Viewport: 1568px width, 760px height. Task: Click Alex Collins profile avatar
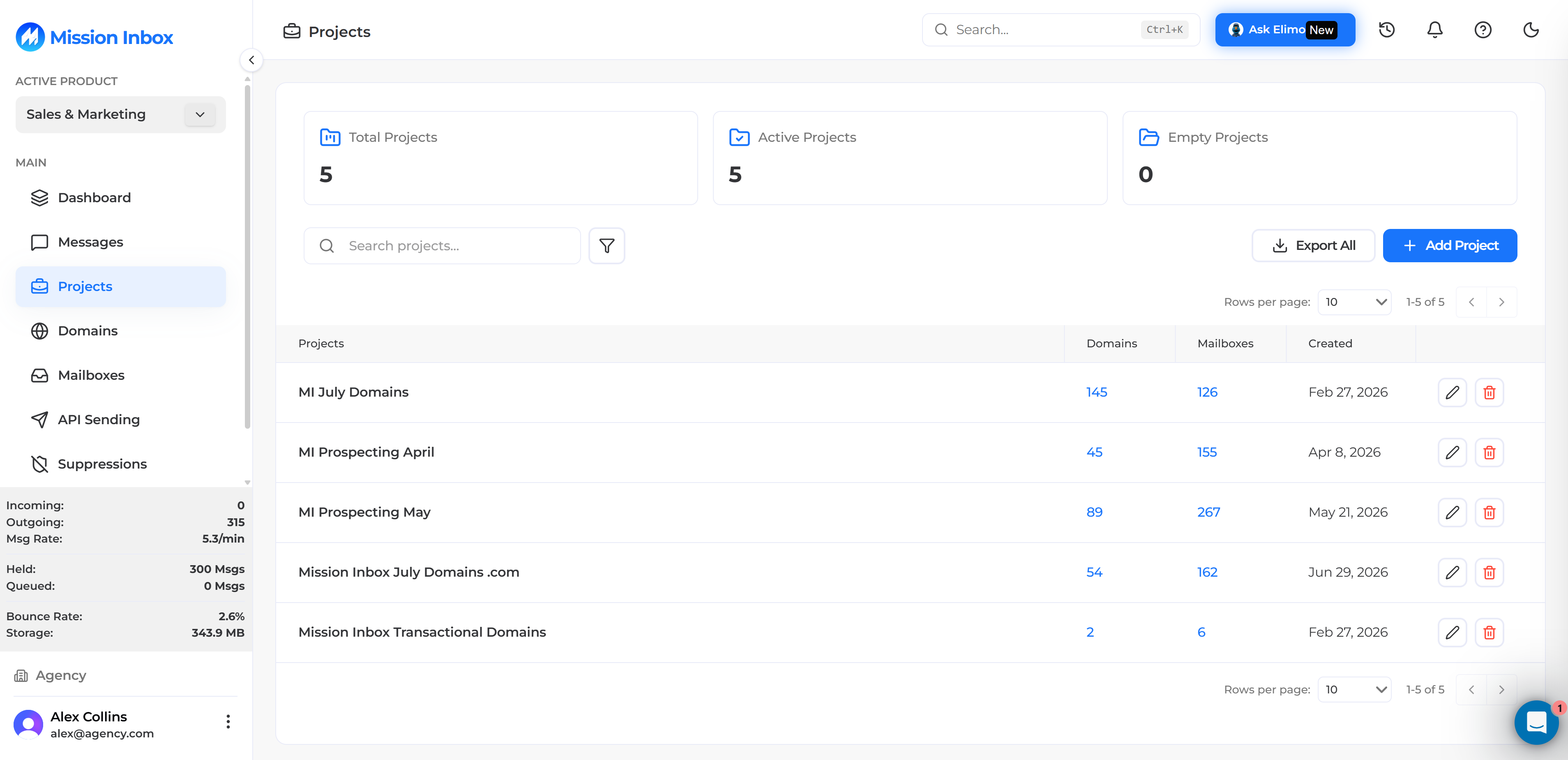[x=28, y=725]
